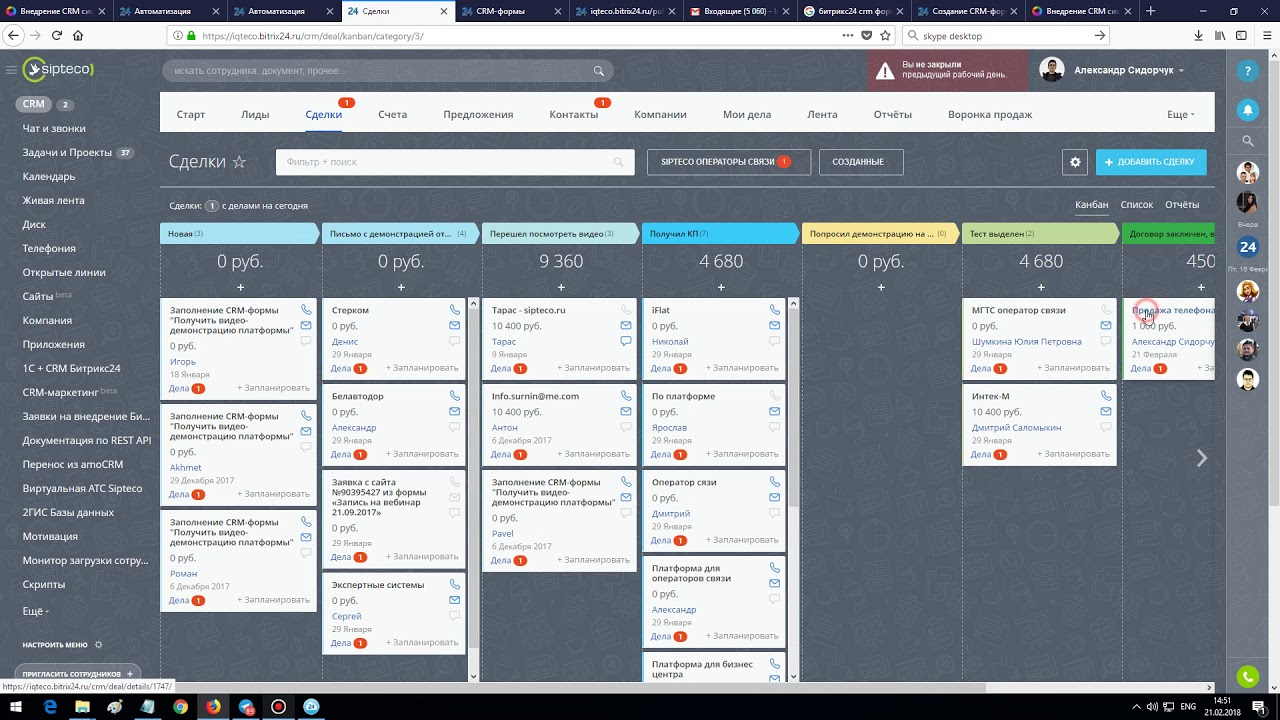Image resolution: width=1280 pixels, height=720 pixels.
Task: Click mail icon on the Стерком card
Action: click(454, 326)
